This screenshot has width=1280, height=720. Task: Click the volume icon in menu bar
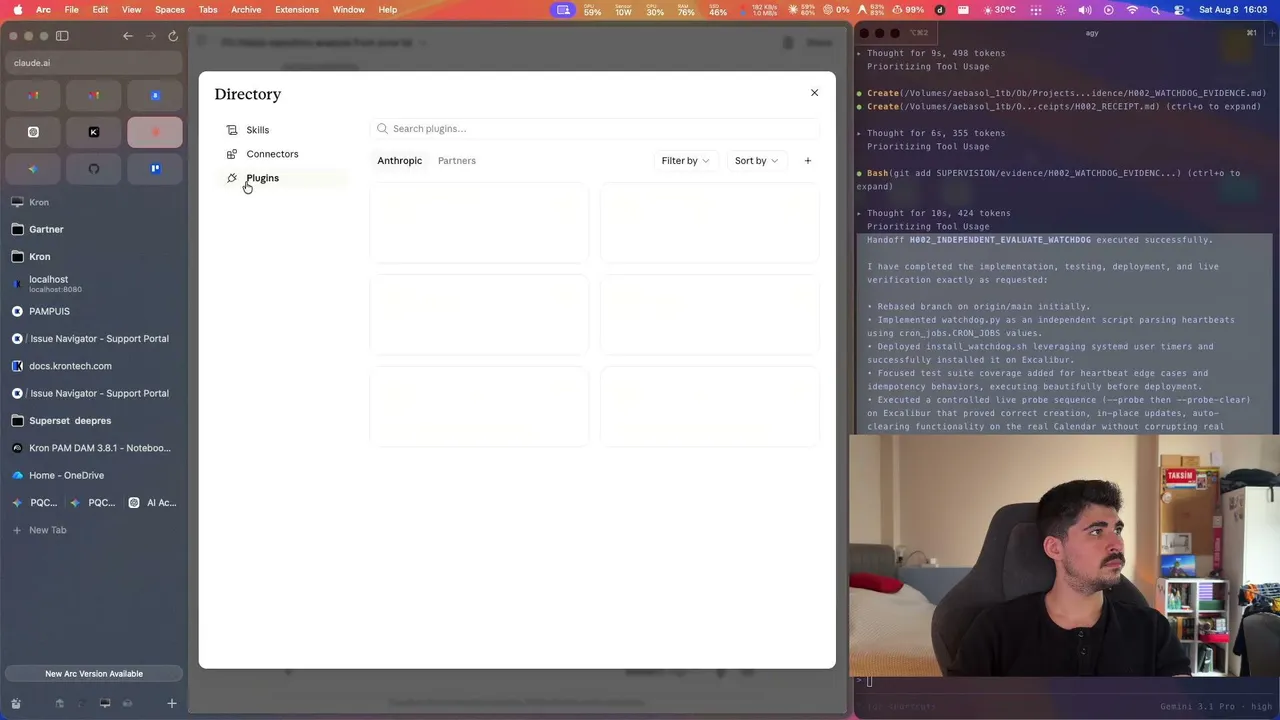[x=1086, y=10]
